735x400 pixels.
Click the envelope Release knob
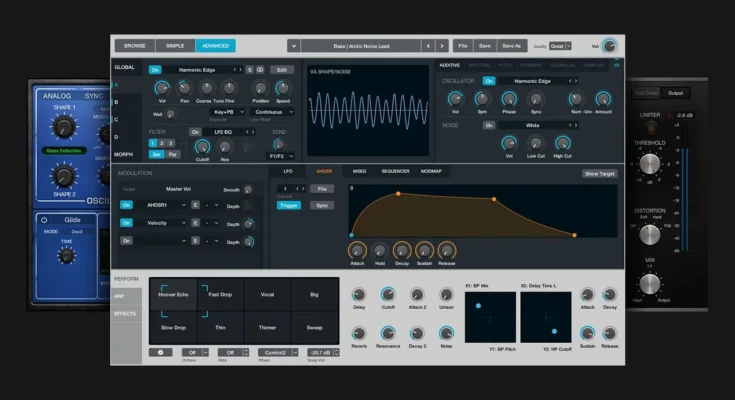[x=447, y=251]
